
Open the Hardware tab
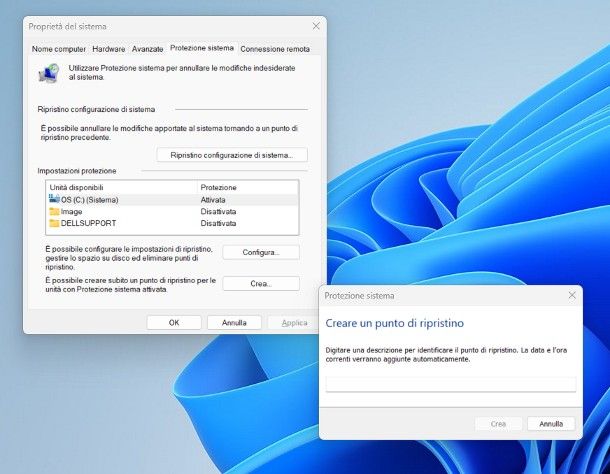tap(109, 49)
